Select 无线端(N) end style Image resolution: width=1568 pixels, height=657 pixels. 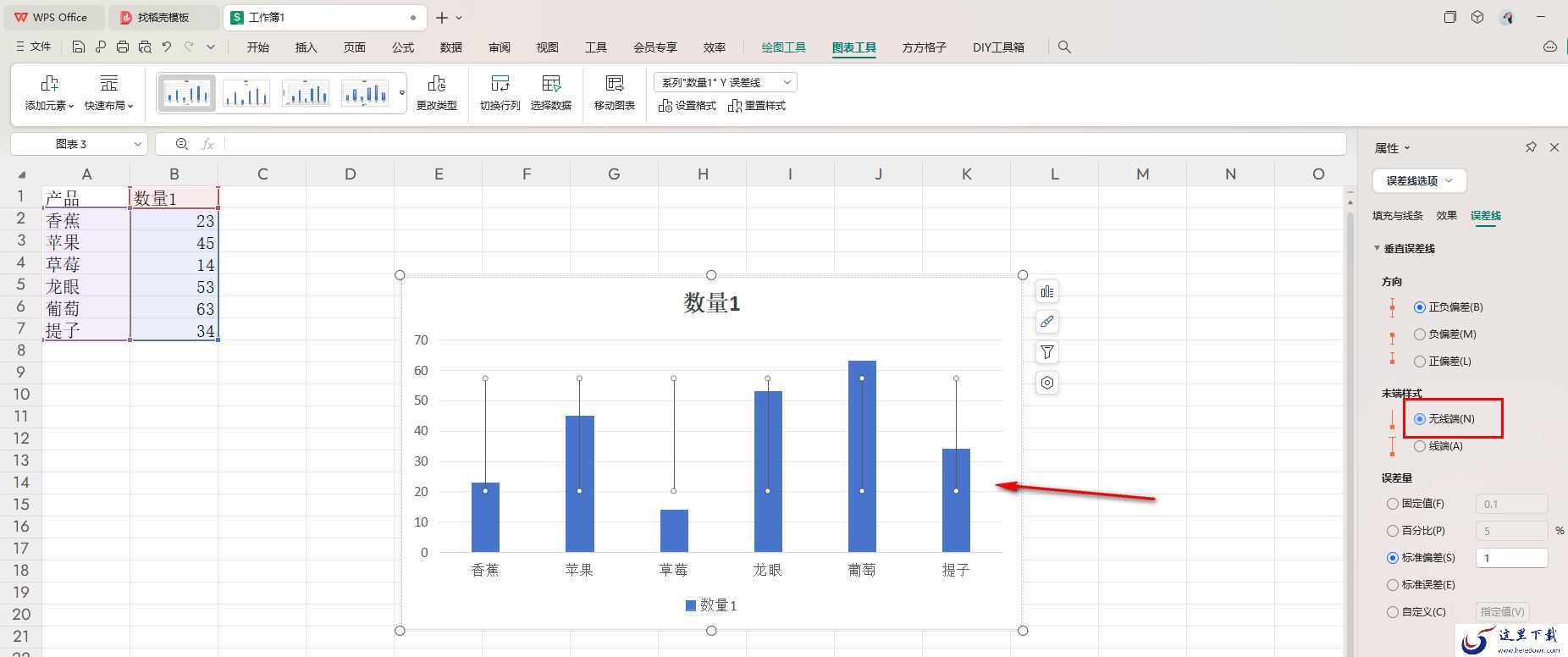click(1444, 419)
